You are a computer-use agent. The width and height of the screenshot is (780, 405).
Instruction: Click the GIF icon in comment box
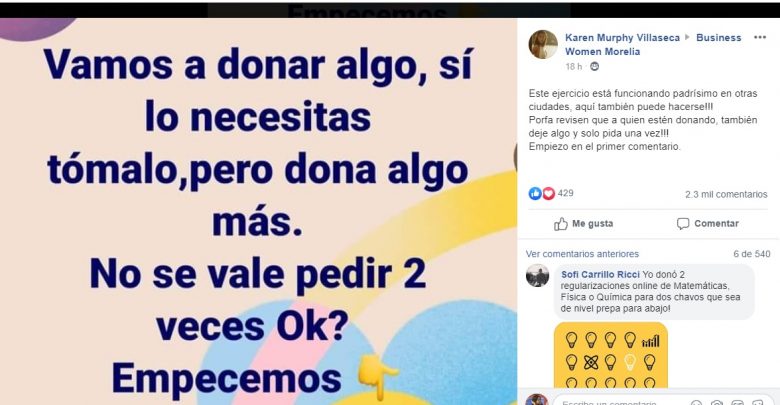click(737, 403)
